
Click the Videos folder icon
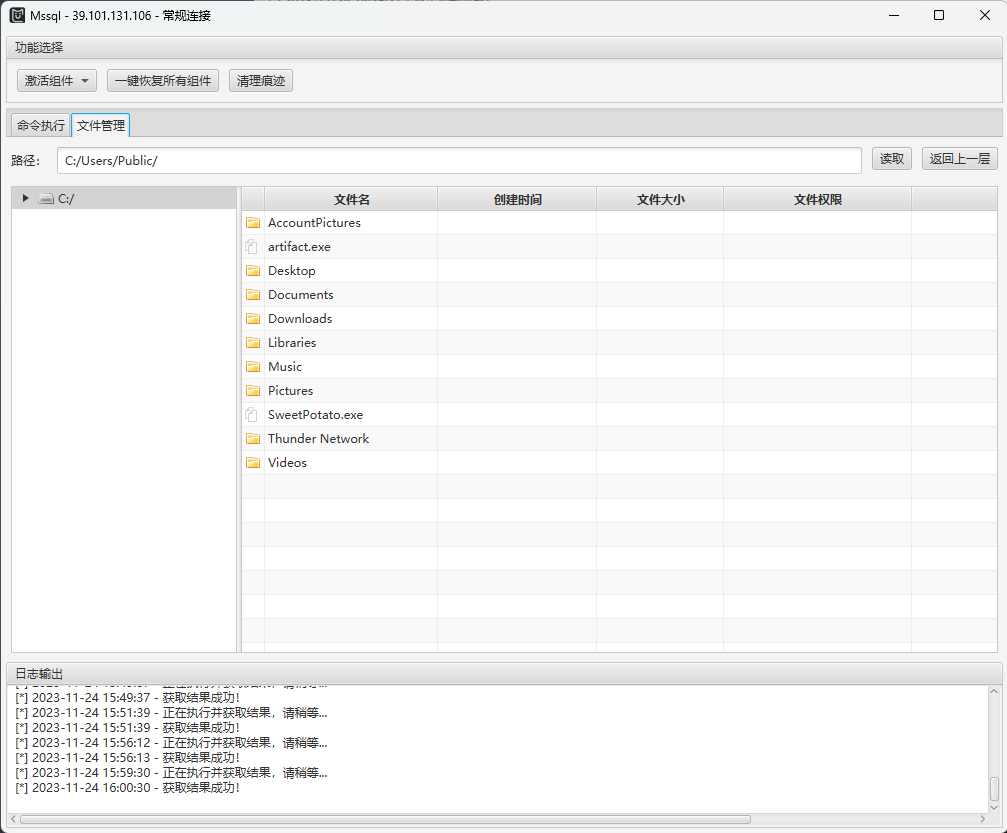click(253, 463)
